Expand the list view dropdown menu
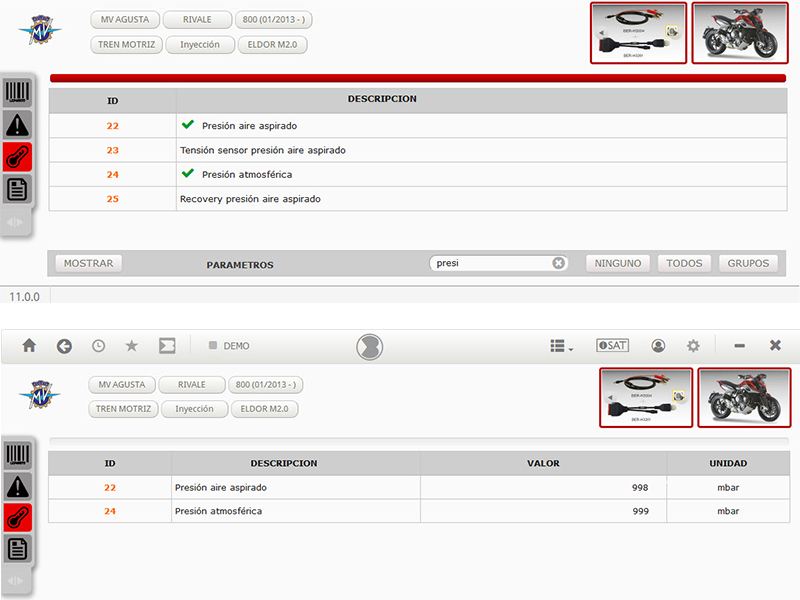Image resolution: width=800 pixels, height=600 pixels. (x=562, y=346)
